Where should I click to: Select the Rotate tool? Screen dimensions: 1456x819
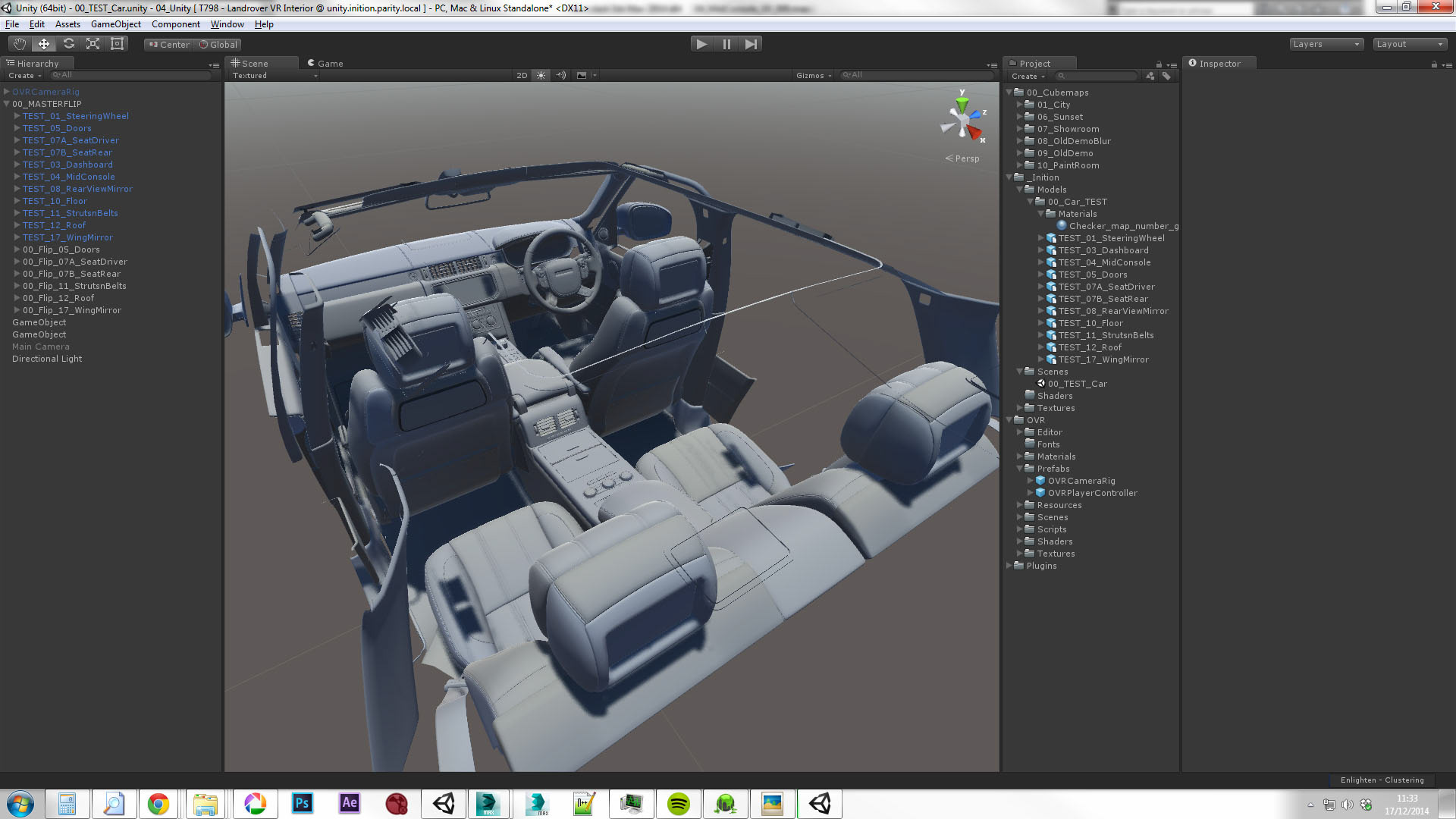[x=68, y=44]
